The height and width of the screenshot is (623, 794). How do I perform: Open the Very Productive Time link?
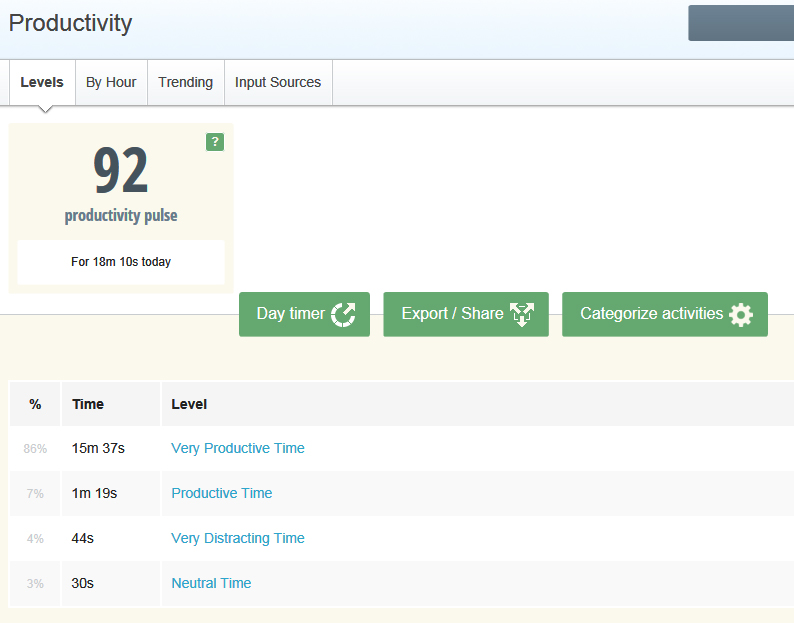(x=238, y=448)
